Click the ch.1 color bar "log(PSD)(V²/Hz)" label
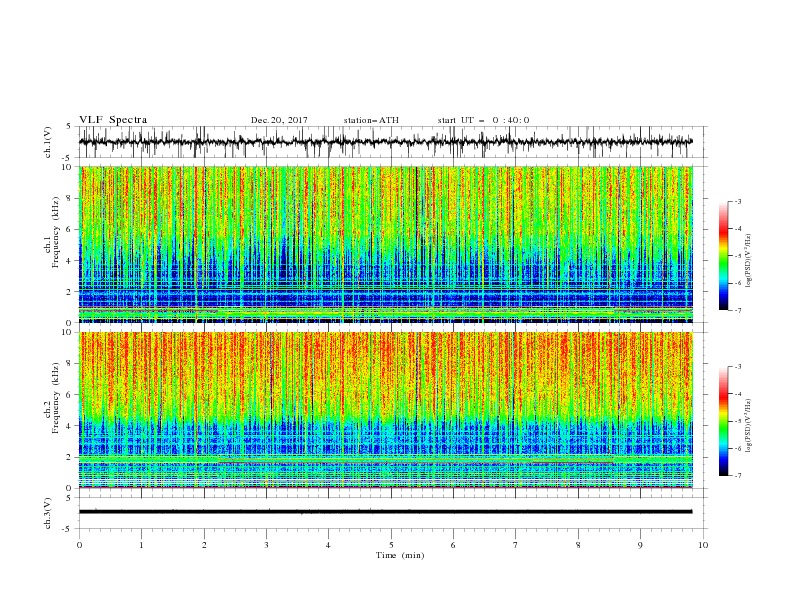792x612 pixels. tap(749, 261)
